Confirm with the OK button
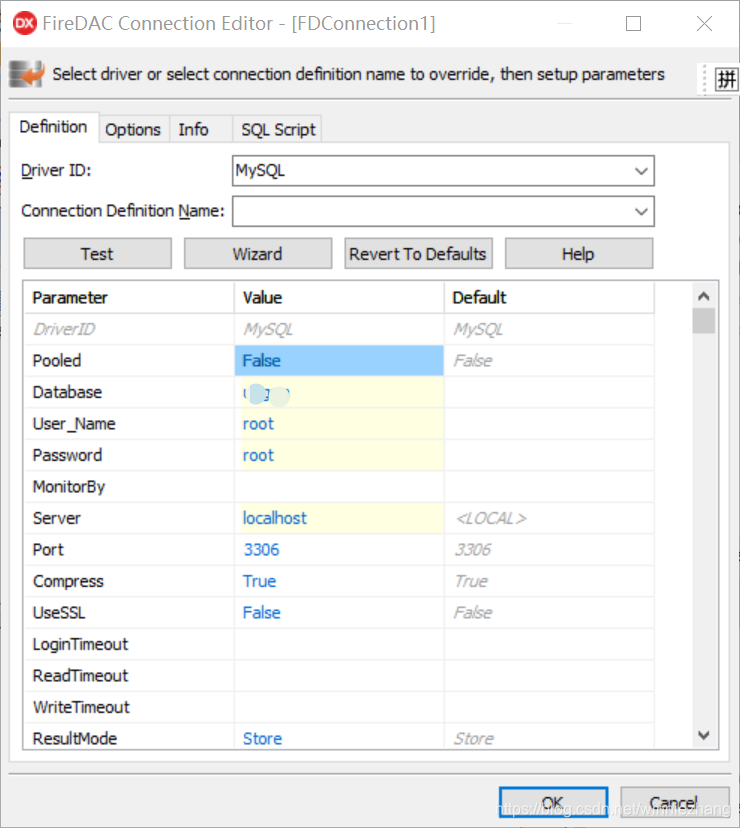The image size is (740, 828). coord(553,803)
